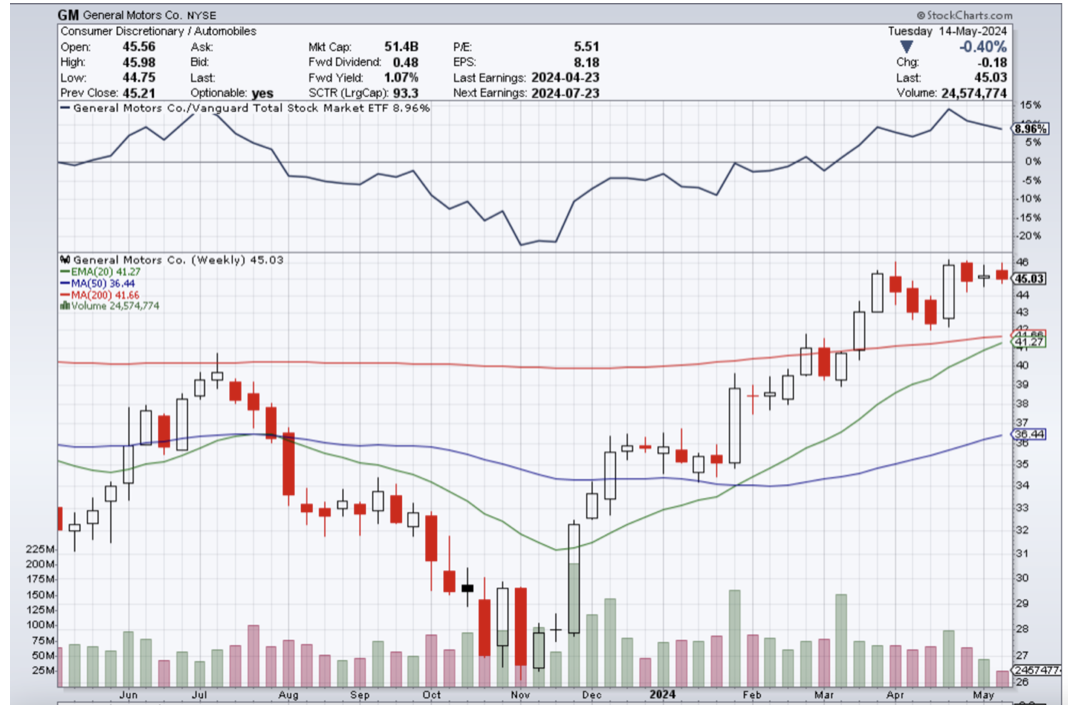1068x714 pixels.
Task: Click the Last Earnings date 2024-04-23
Action: pyautogui.click(x=565, y=78)
